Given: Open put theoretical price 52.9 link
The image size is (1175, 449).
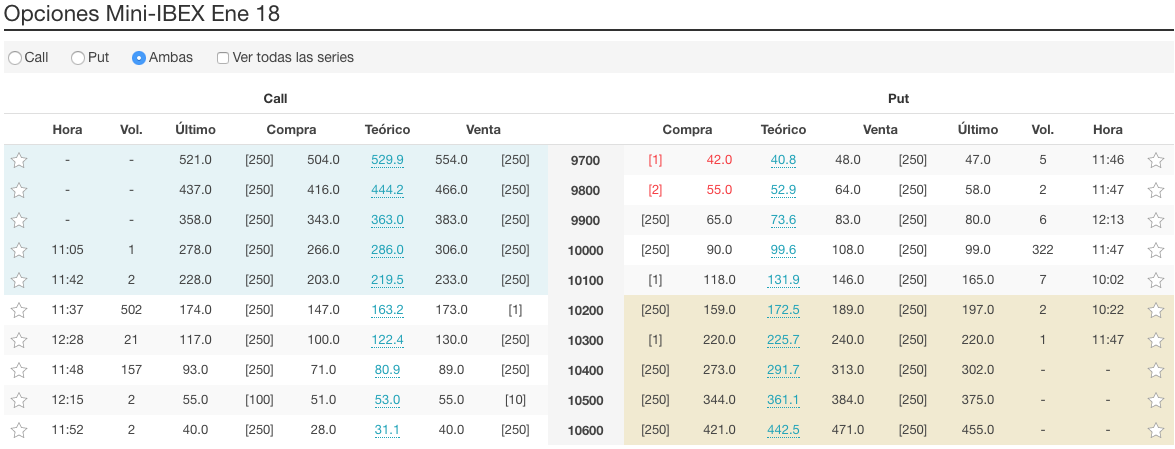Looking at the screenshot, I should click(783, 190).
